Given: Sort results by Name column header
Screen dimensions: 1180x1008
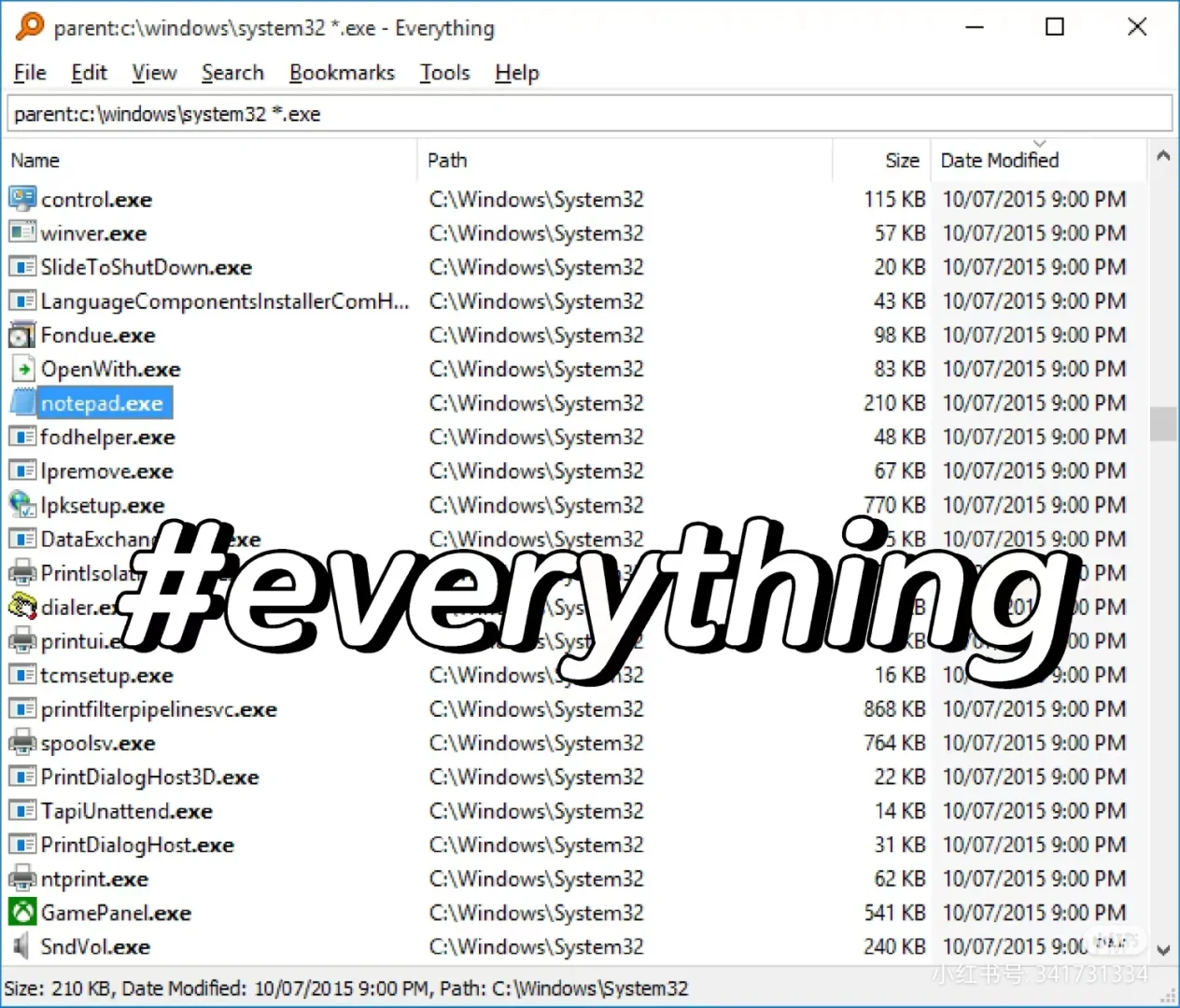Looking at the screenshot, I should [x=210, y=161].
